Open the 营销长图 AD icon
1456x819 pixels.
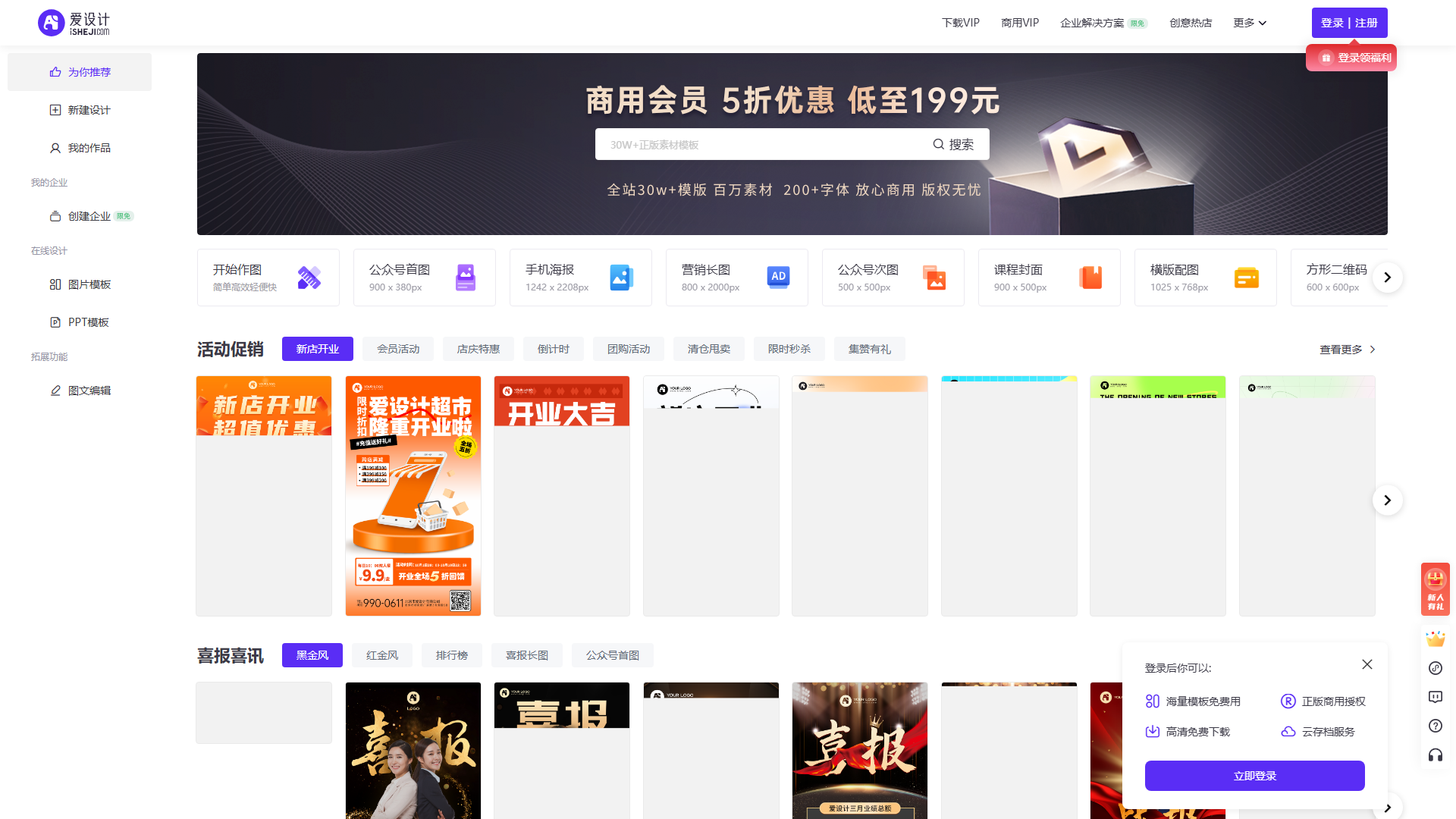778,277
